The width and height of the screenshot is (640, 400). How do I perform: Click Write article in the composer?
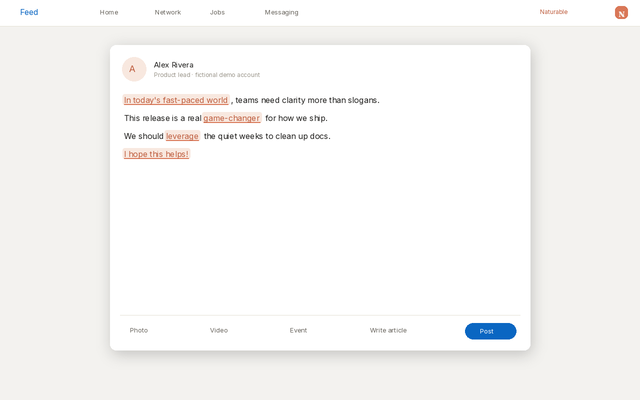click(388, 330)
